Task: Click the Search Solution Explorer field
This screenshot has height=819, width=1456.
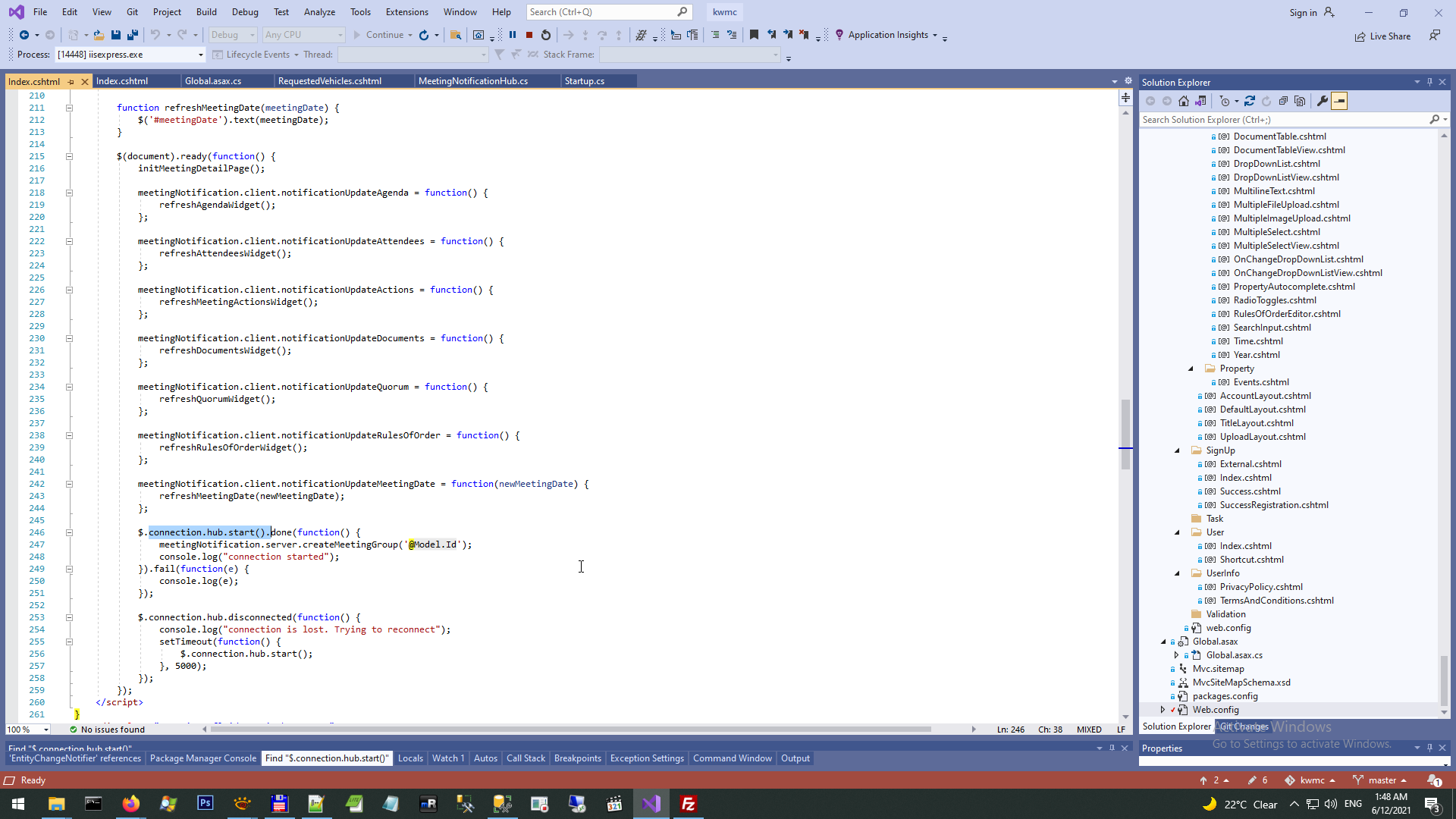Action: (x=1283, y=120)
